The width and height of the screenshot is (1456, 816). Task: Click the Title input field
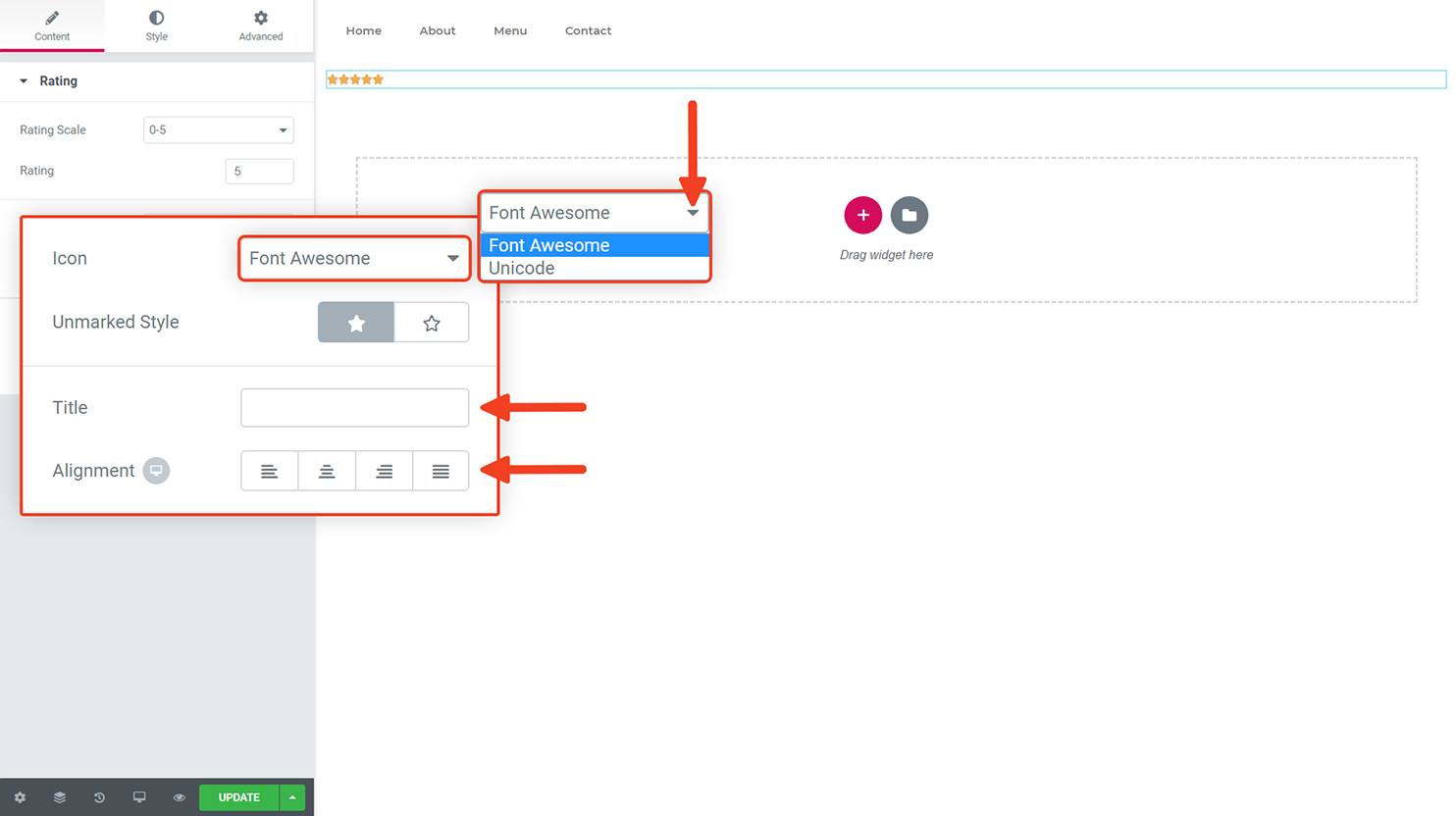354,407
